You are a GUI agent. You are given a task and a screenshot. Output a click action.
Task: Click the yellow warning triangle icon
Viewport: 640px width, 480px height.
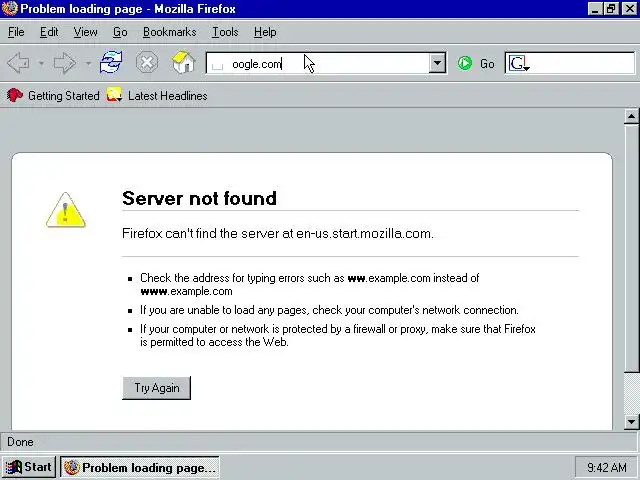[66, 210]
